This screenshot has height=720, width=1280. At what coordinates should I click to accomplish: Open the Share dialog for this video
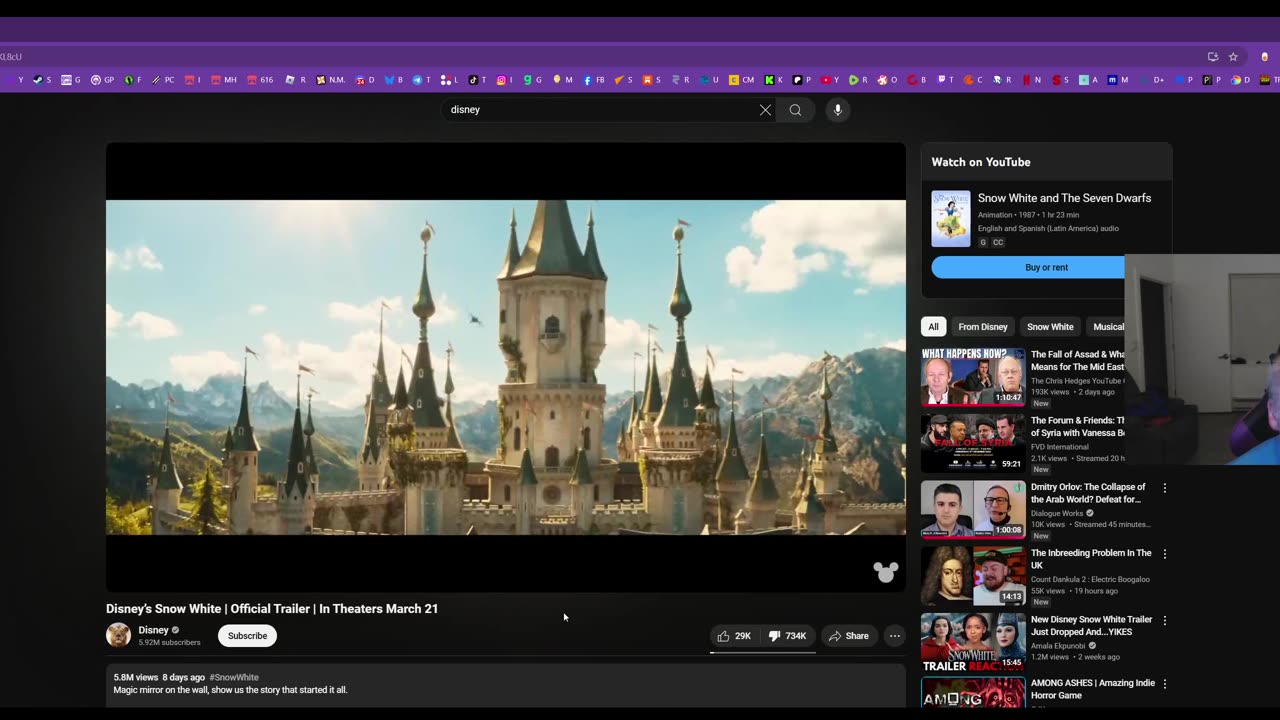point(848,636)
